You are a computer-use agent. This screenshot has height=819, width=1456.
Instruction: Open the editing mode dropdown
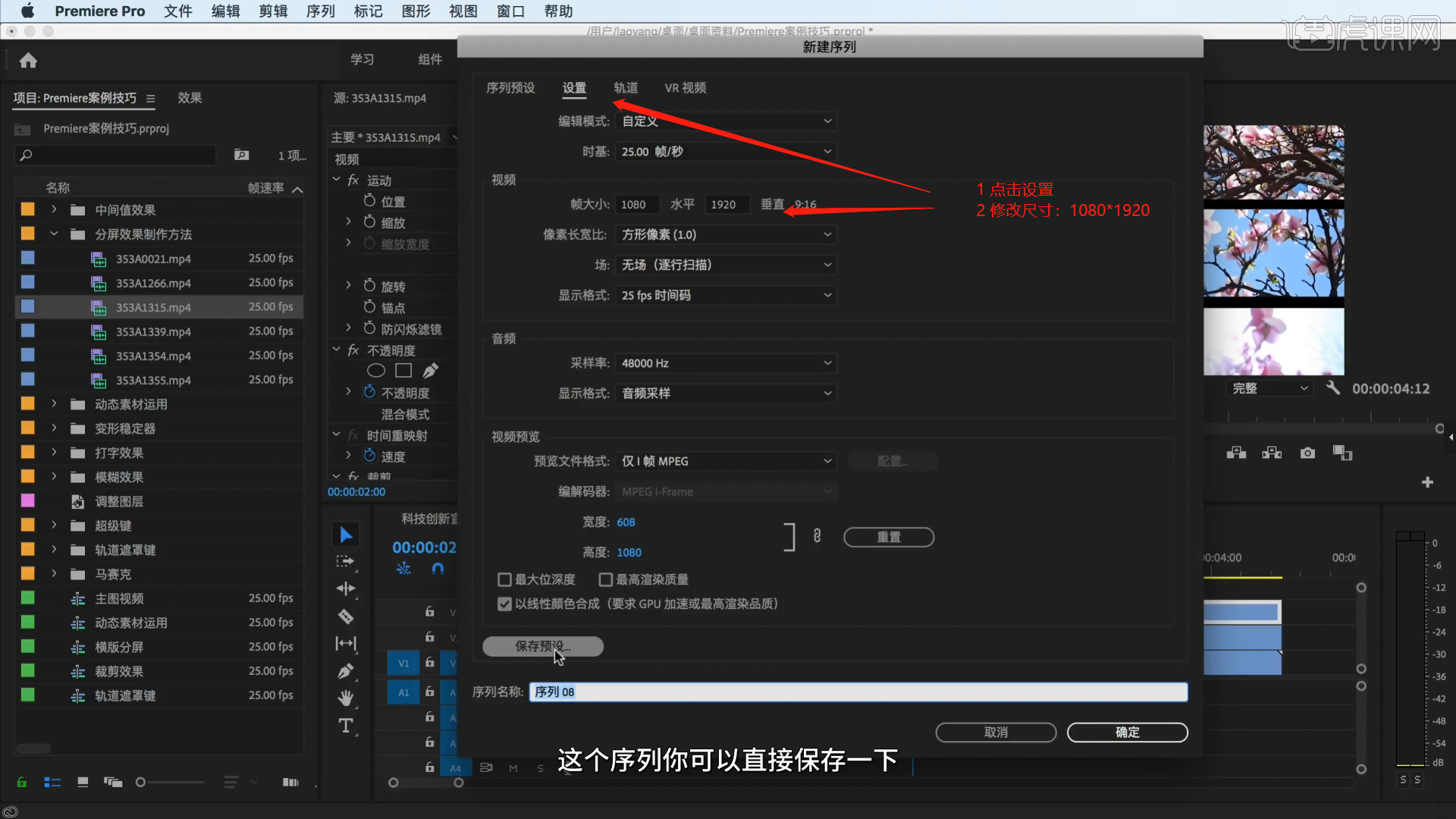click(x=726, y=121)
